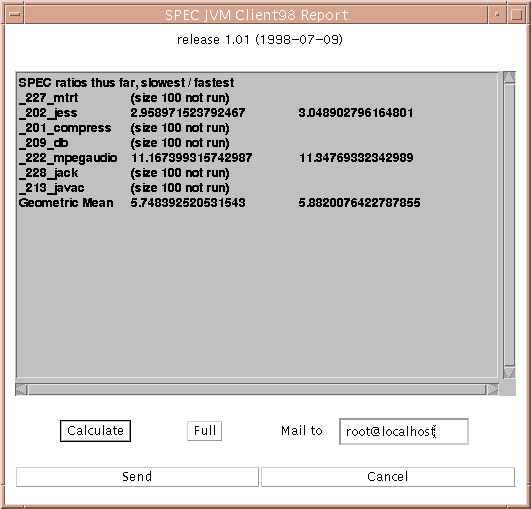Select the Geometric Mean row
This screenshot has width=531, height=509.
pos(219,203)
